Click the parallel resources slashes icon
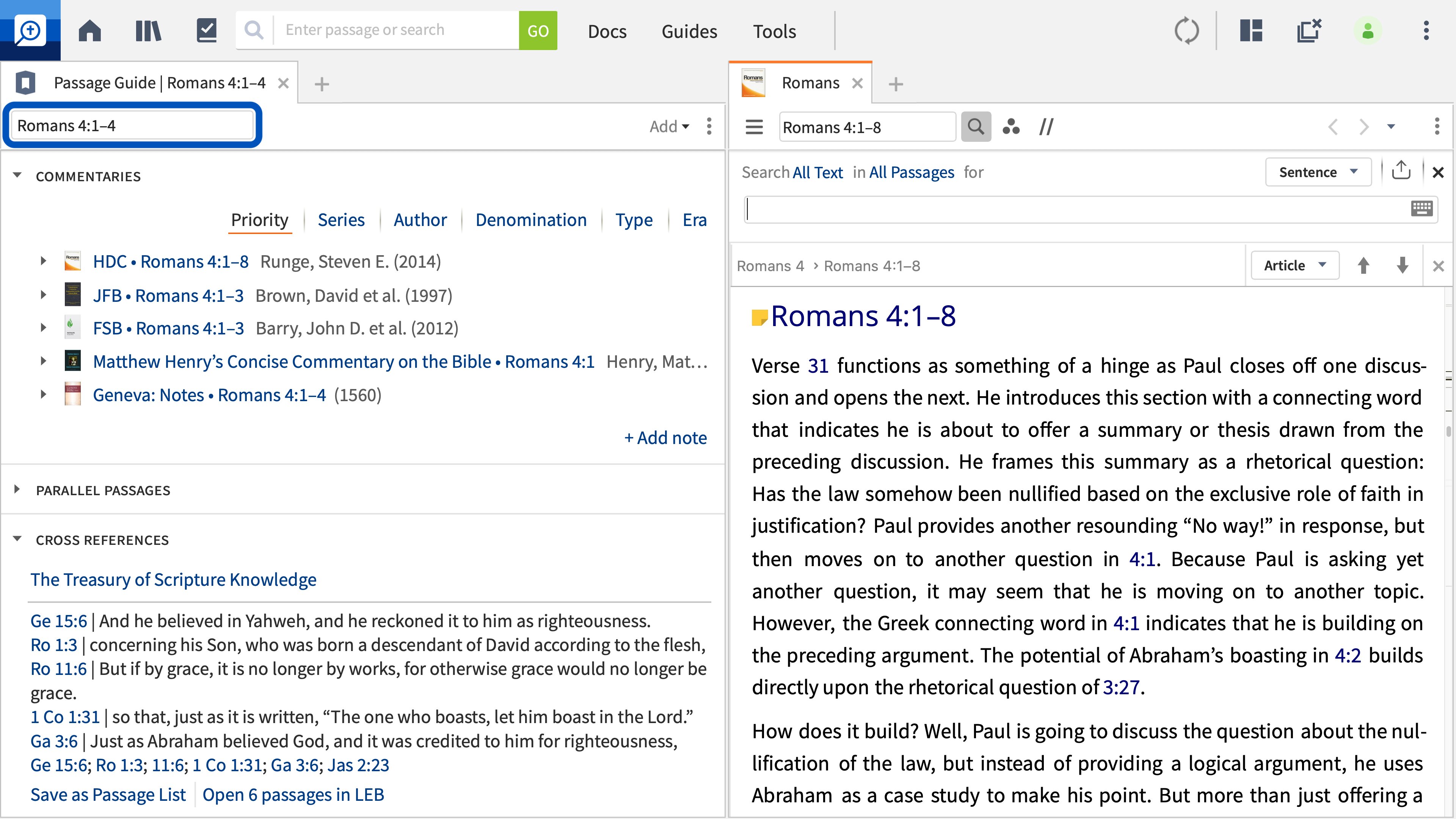Image resolution: width=1456 pixels, height=819 pixels. pos(1046,127)
